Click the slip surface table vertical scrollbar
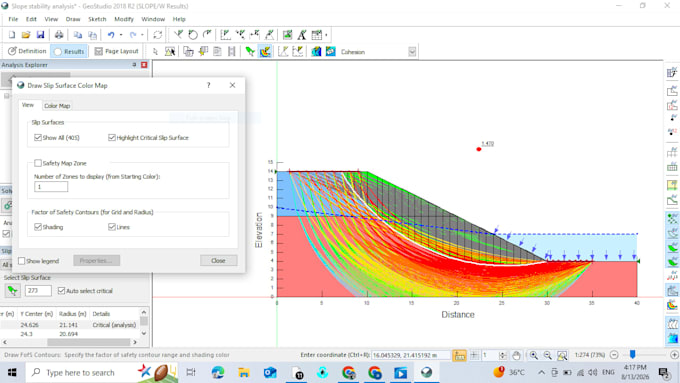 (144, 323)
